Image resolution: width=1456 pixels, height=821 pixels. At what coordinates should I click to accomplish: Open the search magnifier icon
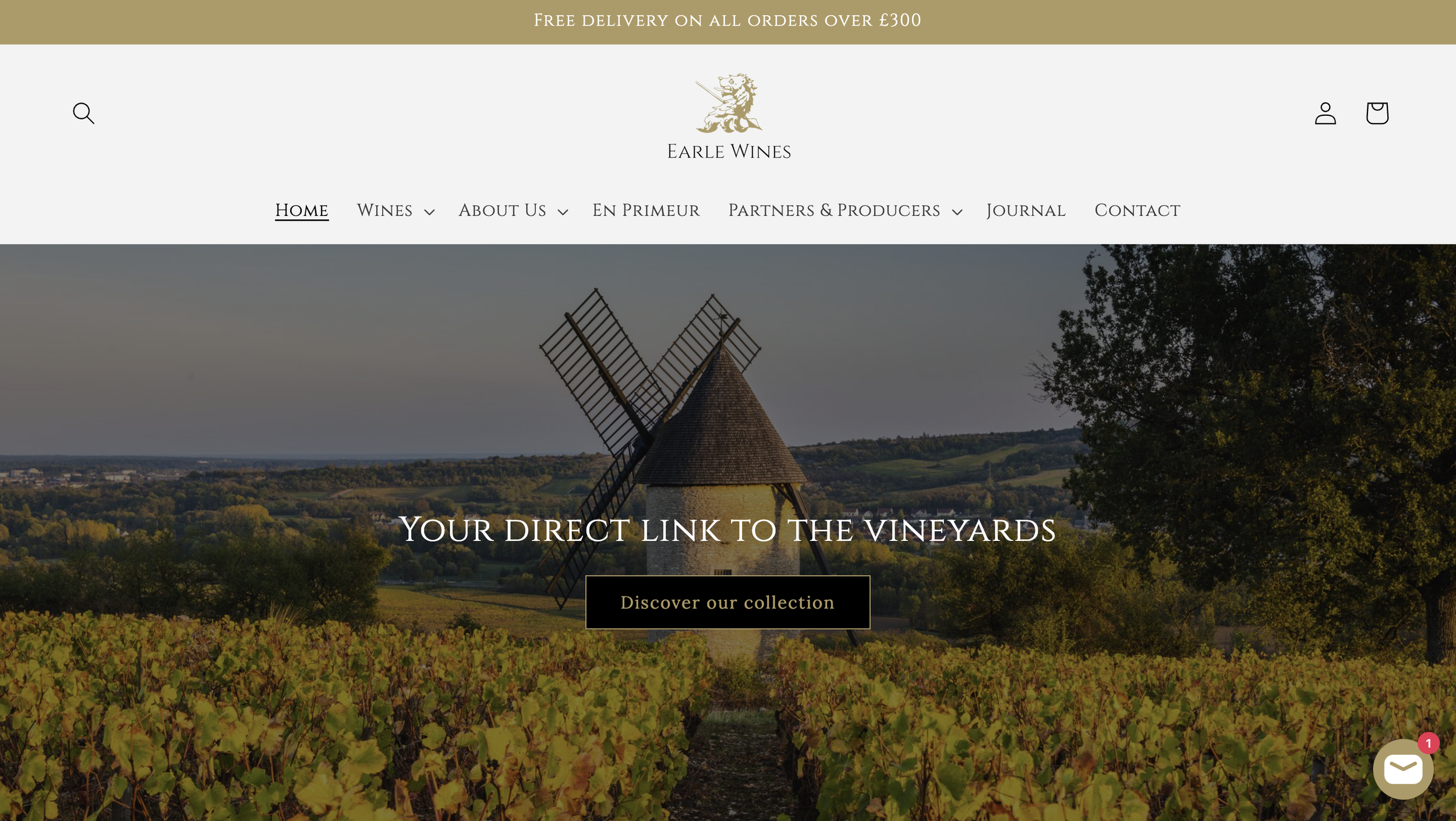tap(83, 113)
